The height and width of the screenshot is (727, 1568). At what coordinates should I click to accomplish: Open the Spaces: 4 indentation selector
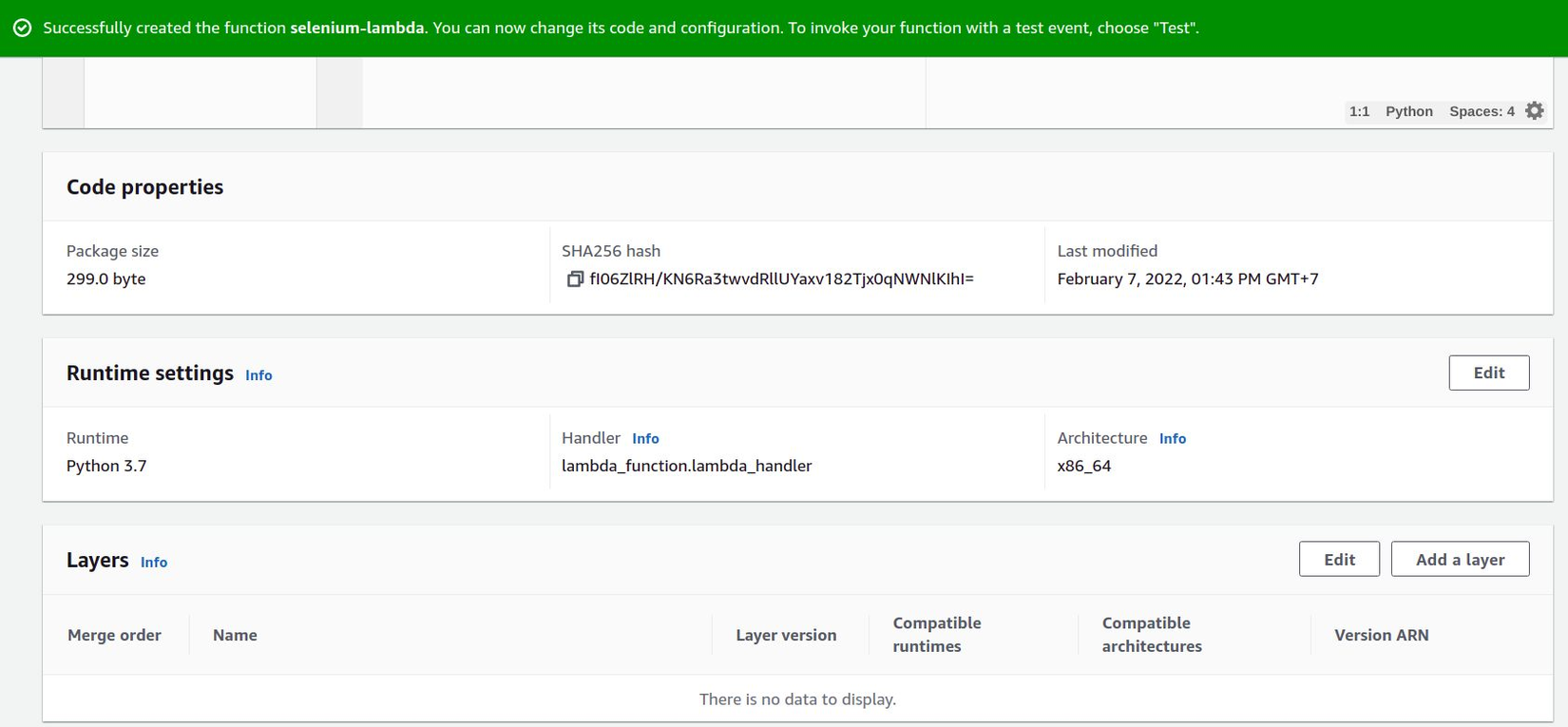coord(1481,111)
